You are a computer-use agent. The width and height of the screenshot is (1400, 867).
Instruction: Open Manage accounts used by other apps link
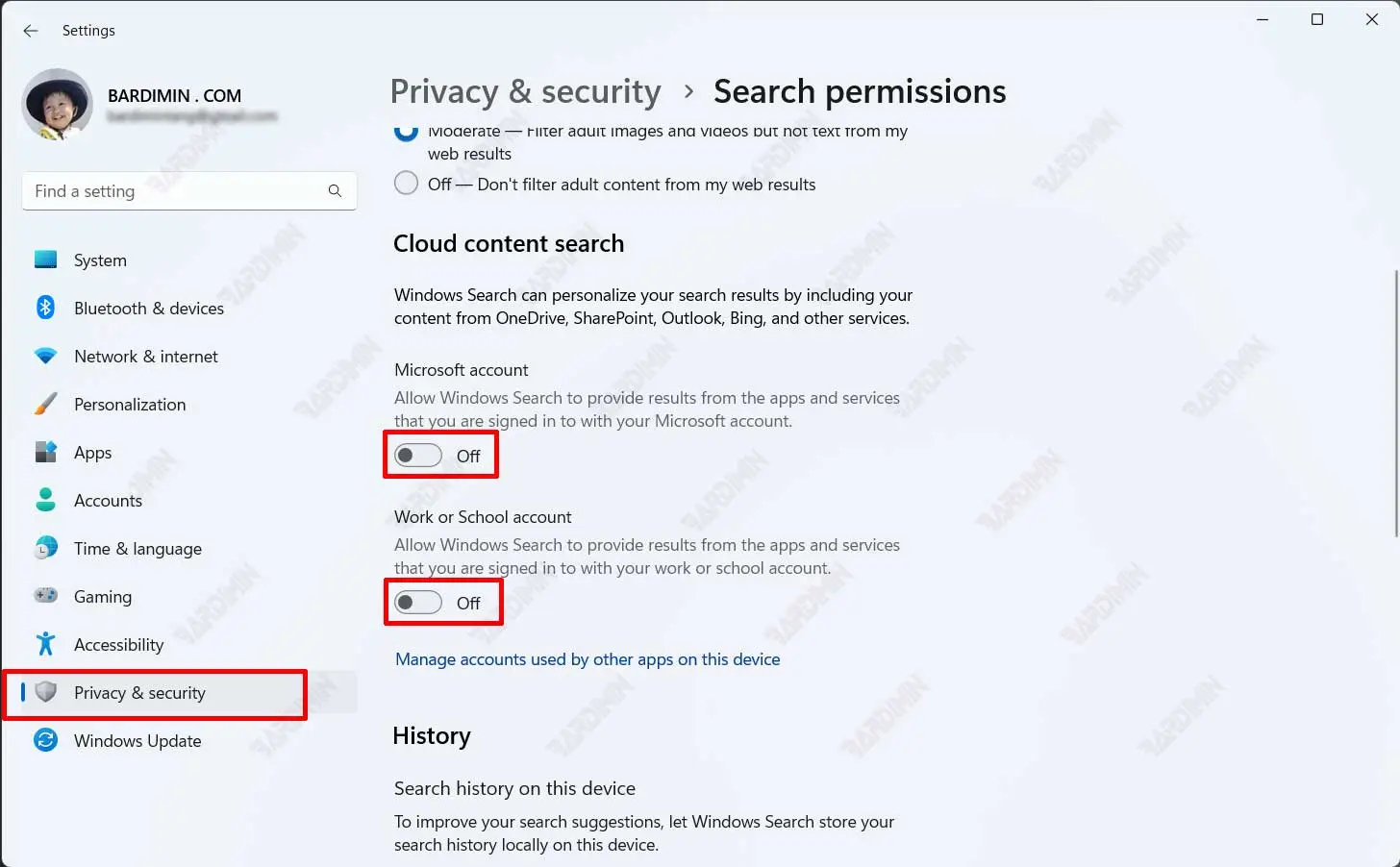pos(587,659)
